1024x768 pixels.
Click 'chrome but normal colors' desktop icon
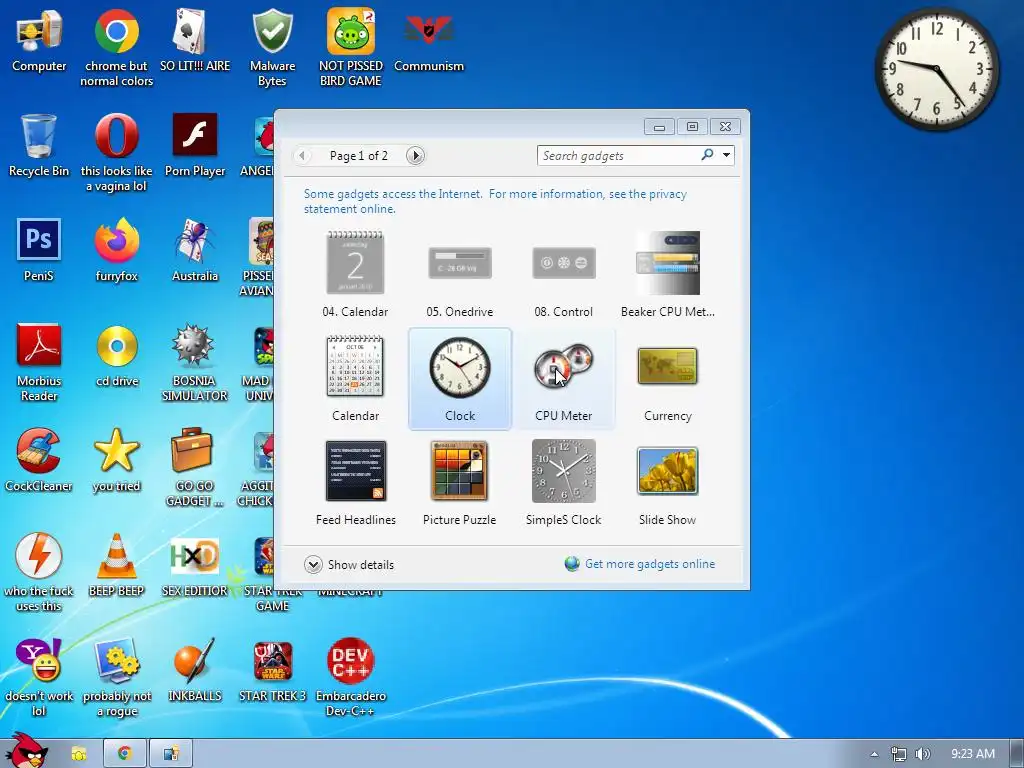[x=117, y=48]
